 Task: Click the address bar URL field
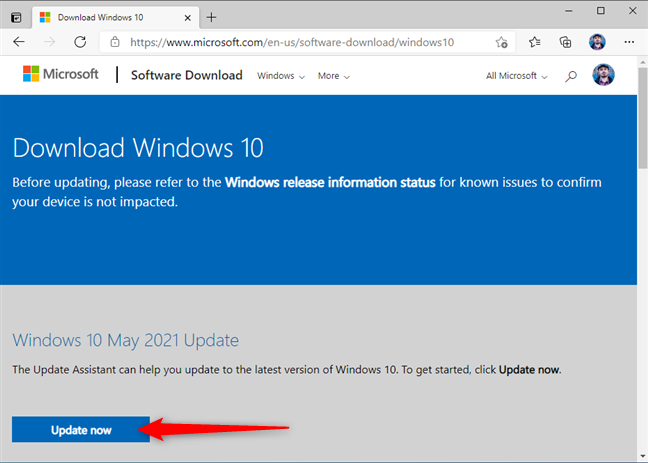coord(300,42)
